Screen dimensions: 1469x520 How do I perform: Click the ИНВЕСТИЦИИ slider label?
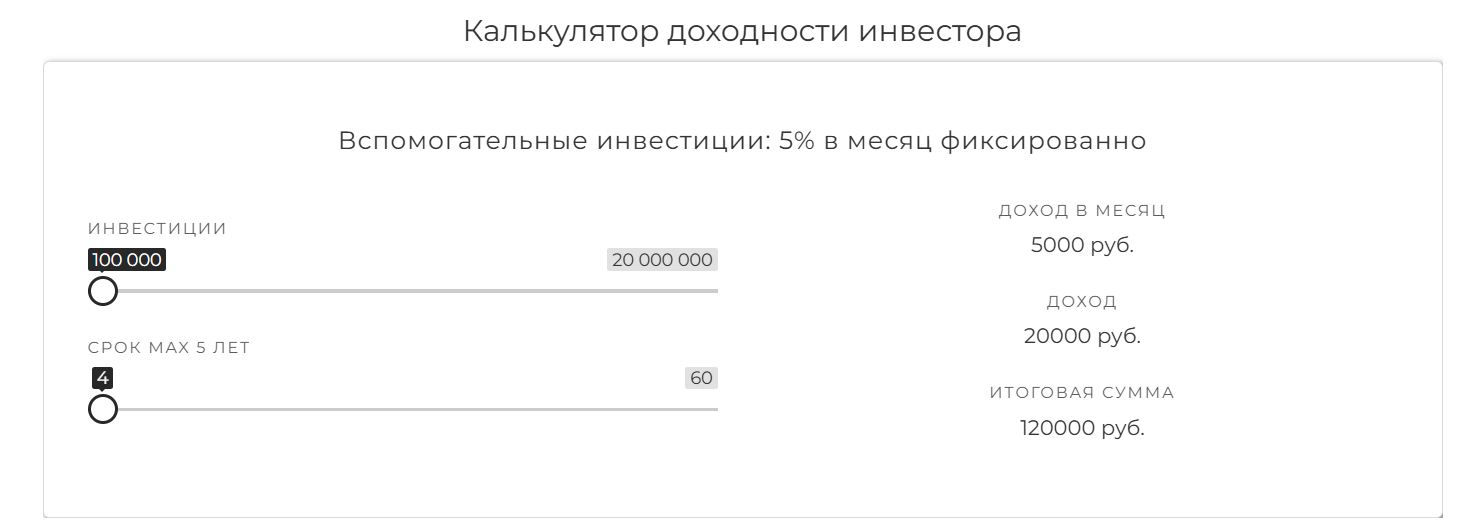[x=158, y=229]
